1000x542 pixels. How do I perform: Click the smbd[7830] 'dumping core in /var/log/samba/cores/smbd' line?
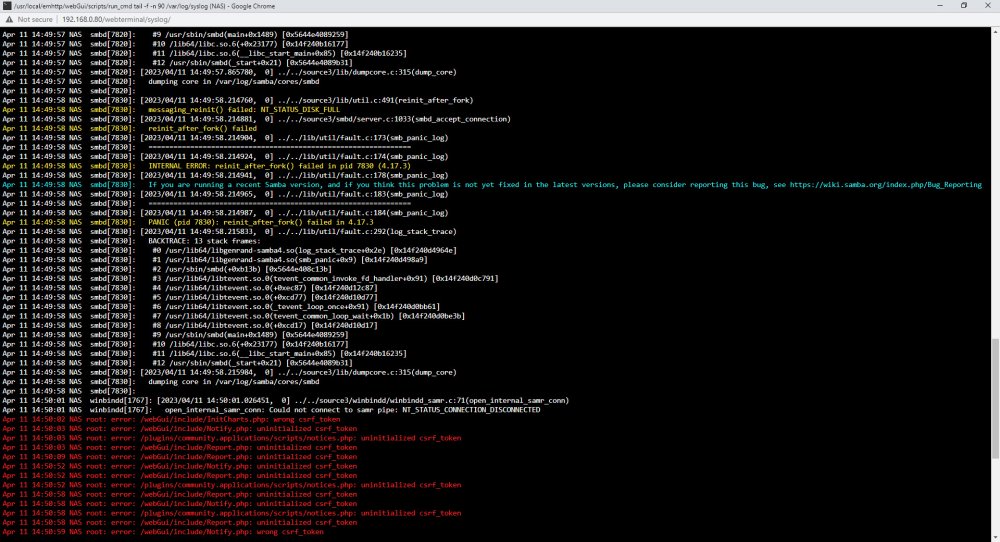161,381
